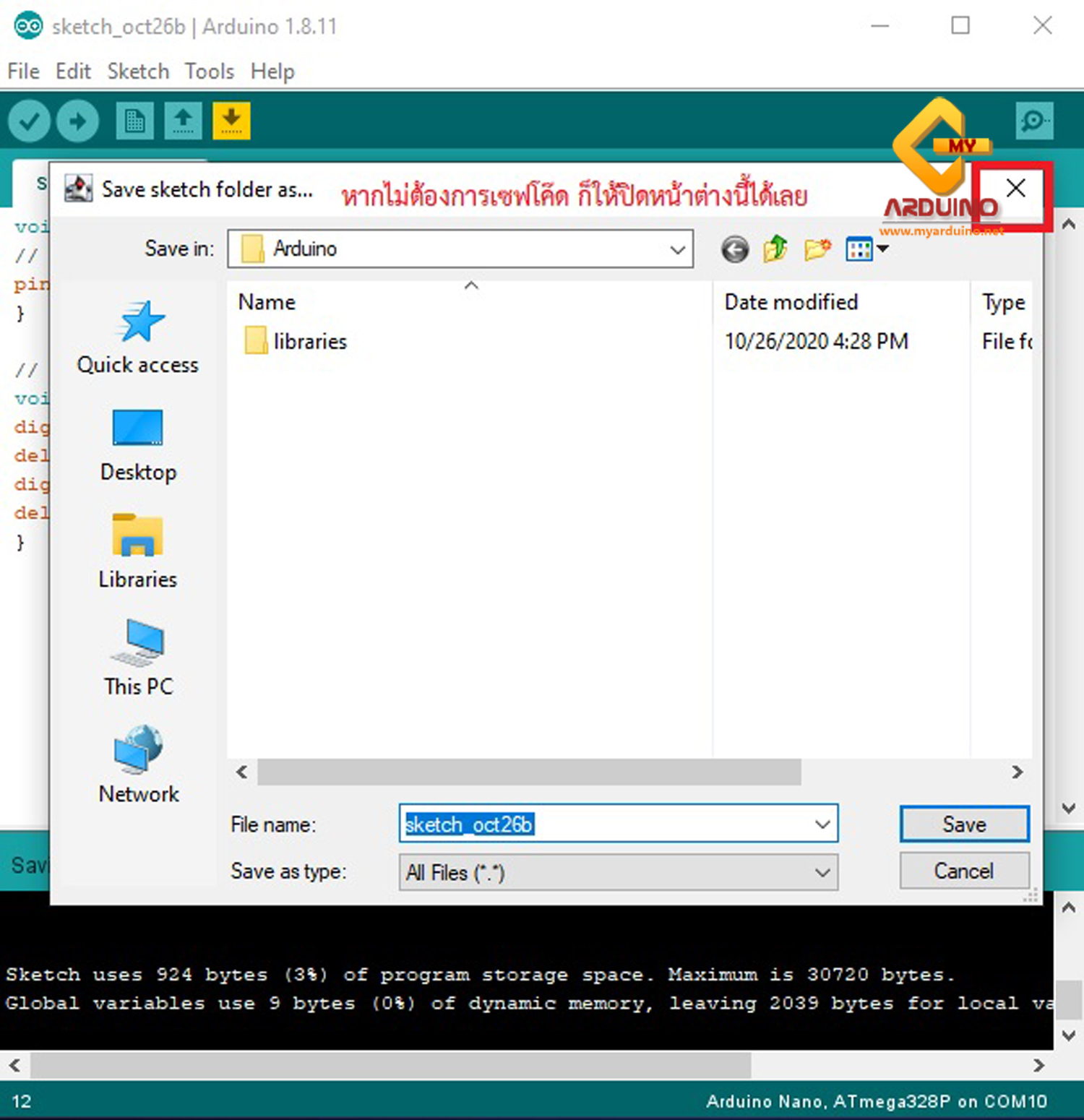Open the Tools menu
The height and width of the screenshot is (1120, 1084).
pos(208,71)
